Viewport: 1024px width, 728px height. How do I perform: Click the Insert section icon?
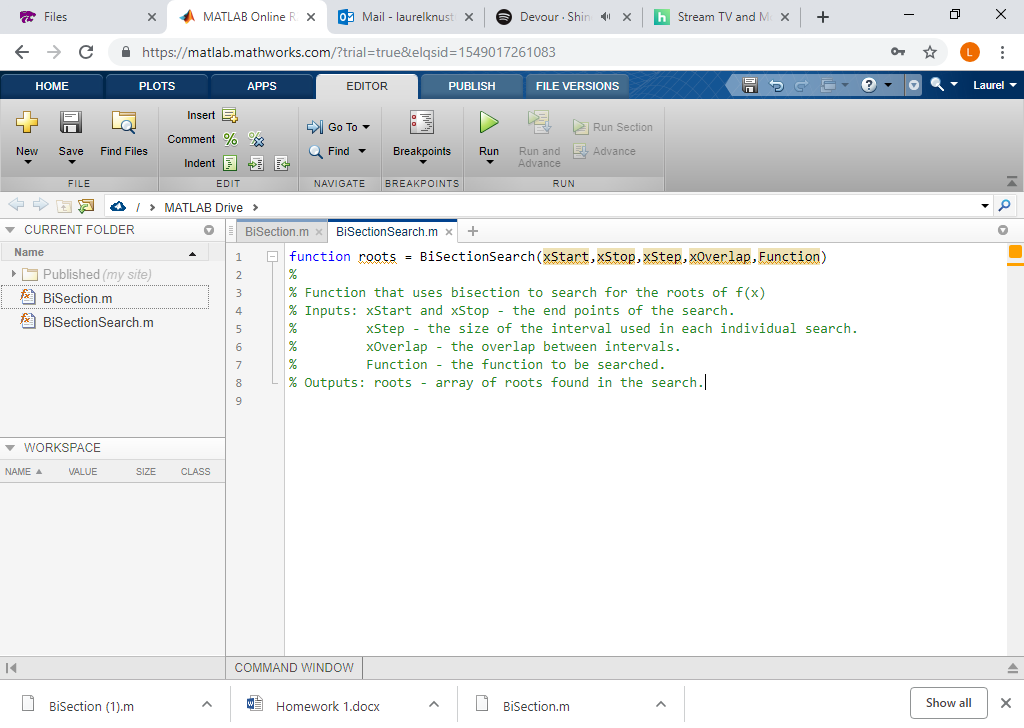(229, 116)
